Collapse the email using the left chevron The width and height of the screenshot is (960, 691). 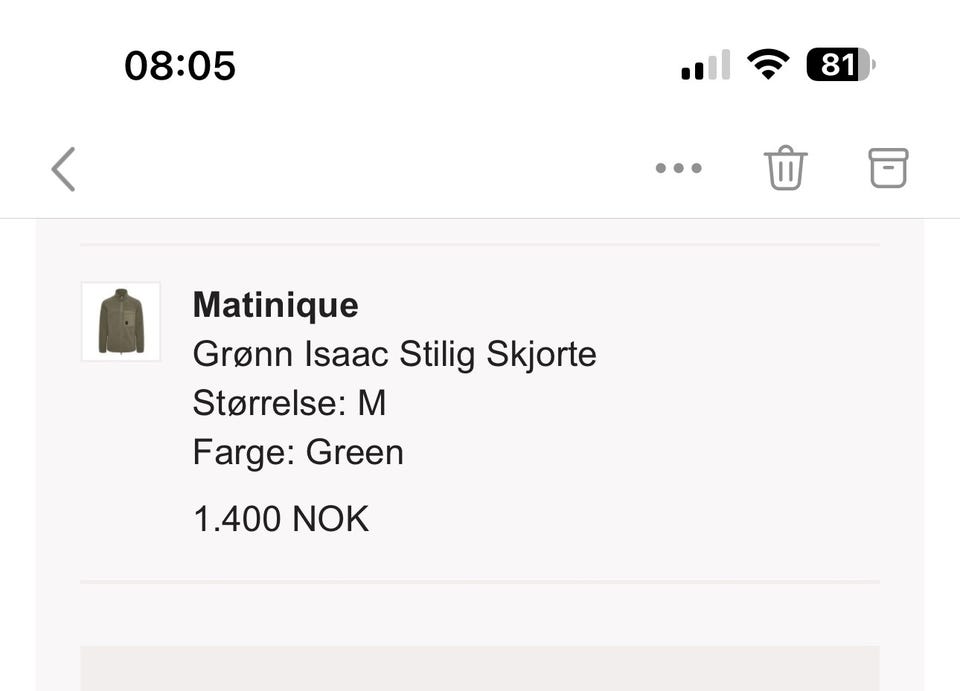[x=62, y=168]
